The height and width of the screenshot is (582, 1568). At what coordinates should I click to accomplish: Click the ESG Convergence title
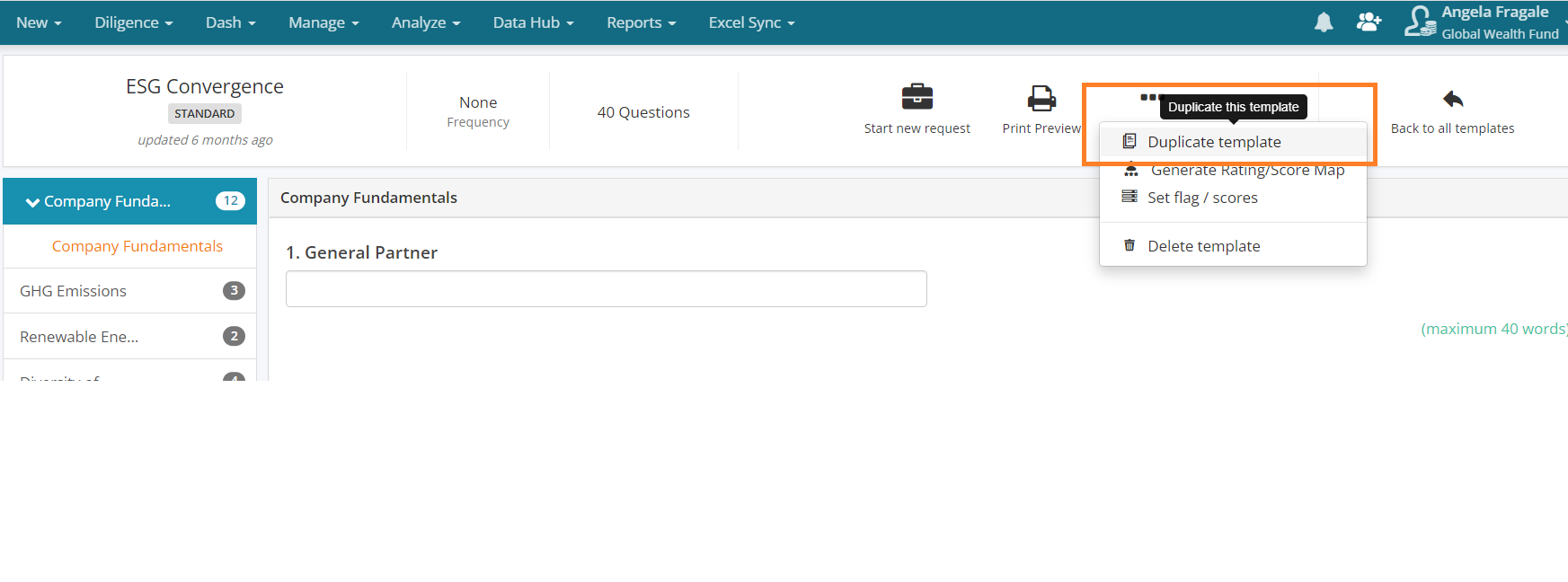(x=205, y=86)
